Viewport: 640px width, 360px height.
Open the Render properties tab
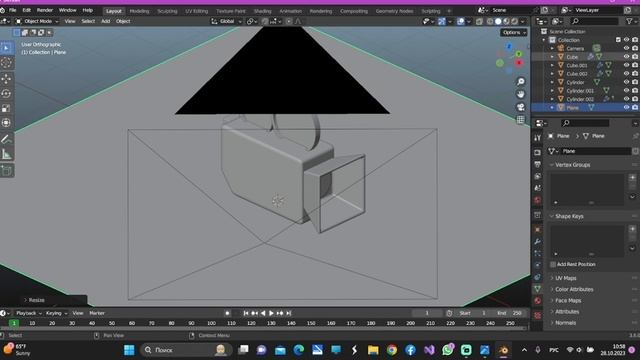coord(538,152)
